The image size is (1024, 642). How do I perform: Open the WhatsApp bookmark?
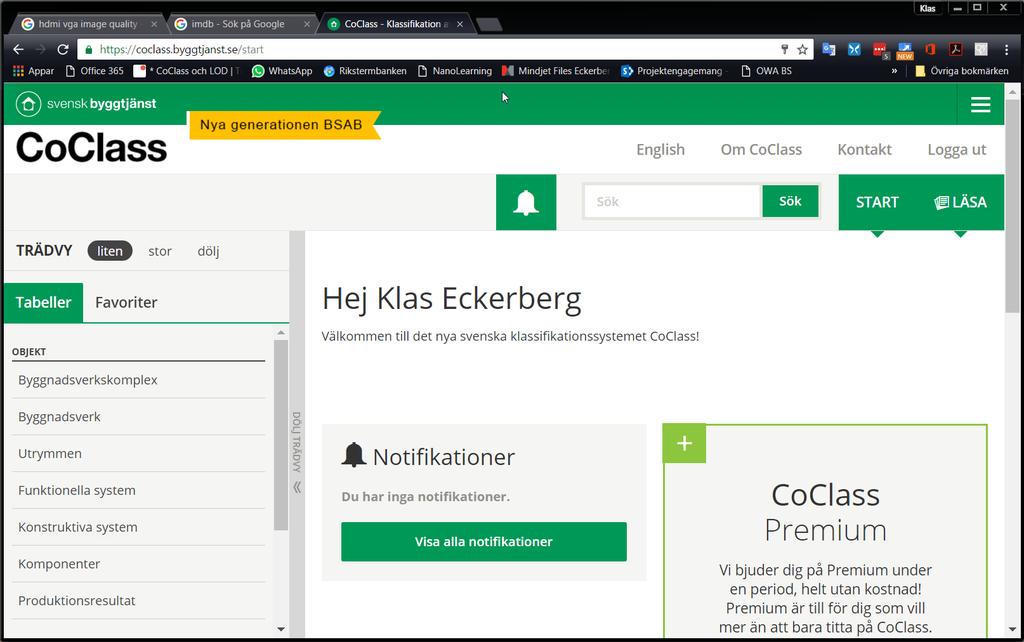(282, 71)
